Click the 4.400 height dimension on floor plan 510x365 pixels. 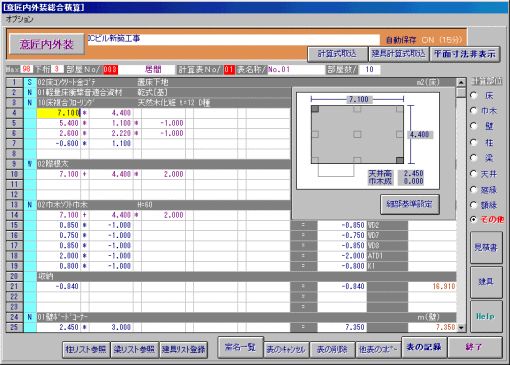pyautogui.click(x=419, y=134)
